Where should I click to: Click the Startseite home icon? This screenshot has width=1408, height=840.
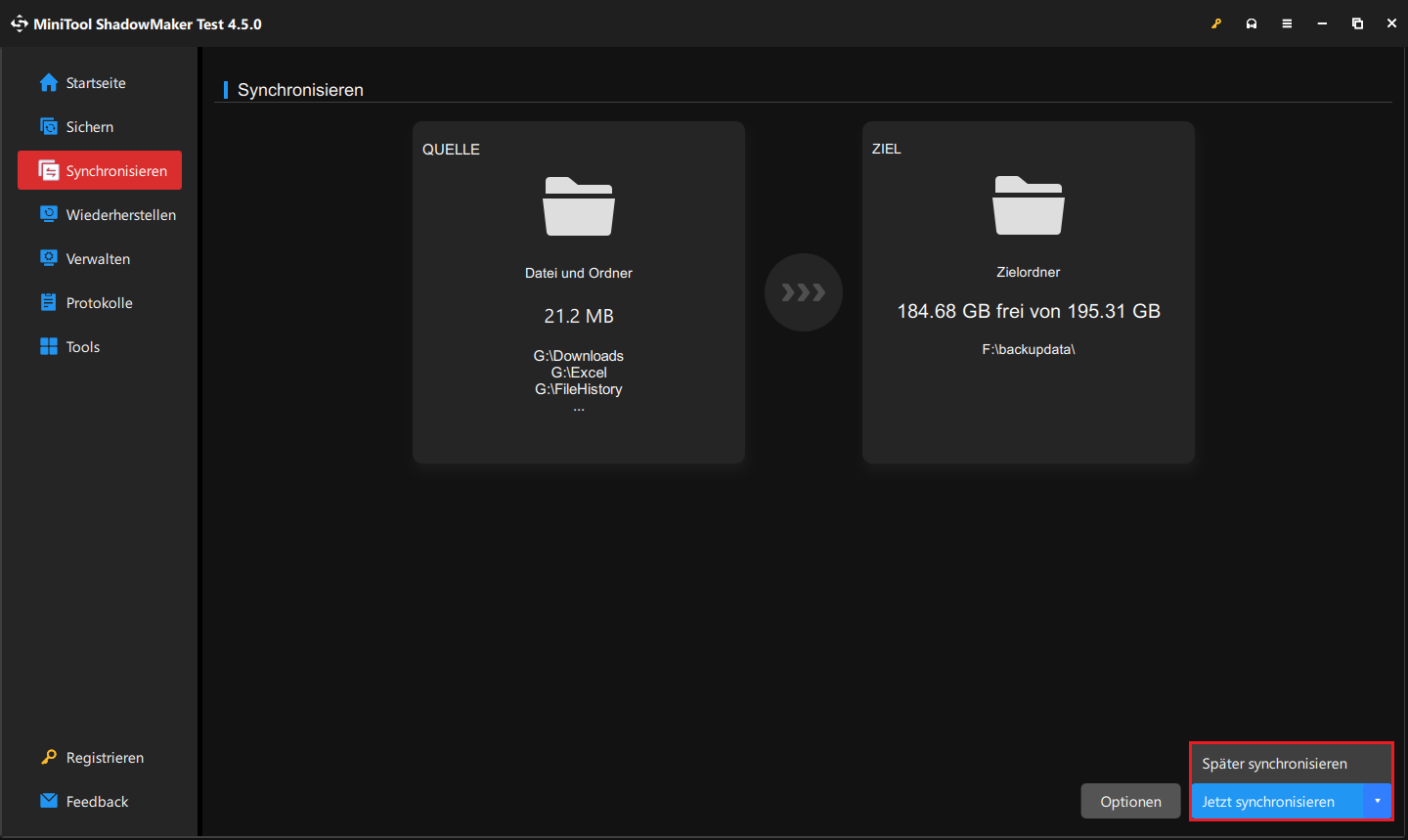pyautogui.click(x=49, y=83)
